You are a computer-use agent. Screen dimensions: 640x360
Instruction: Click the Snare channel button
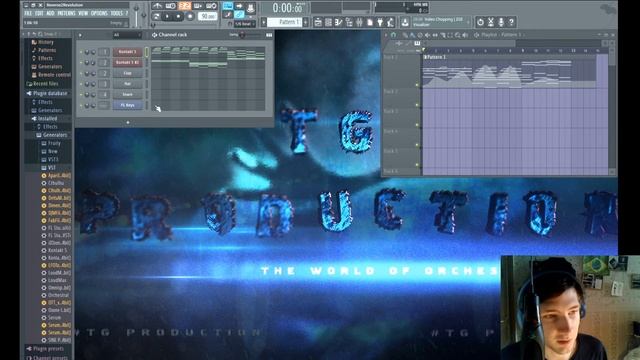point(127,95)
